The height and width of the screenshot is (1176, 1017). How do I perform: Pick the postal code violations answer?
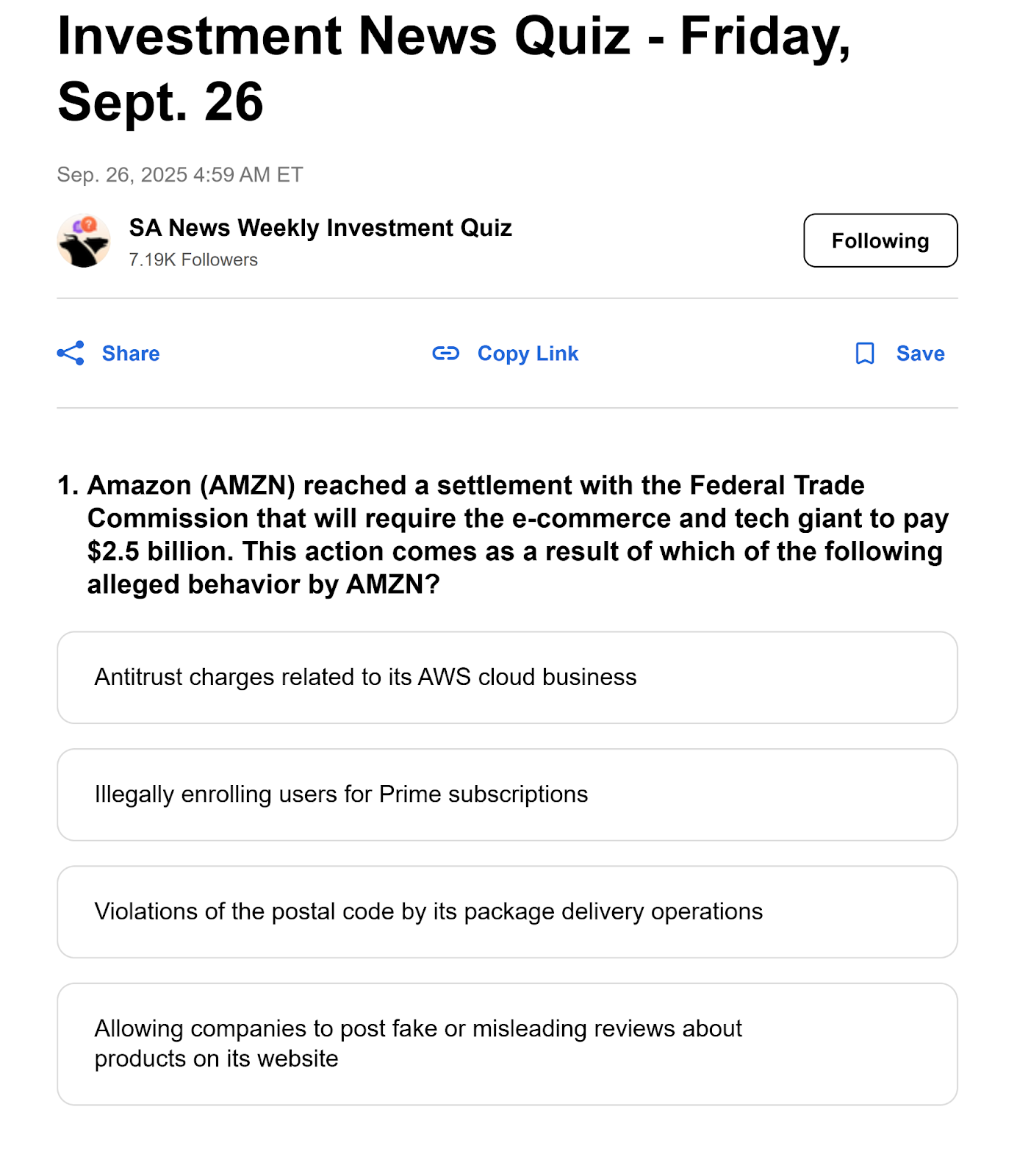coord(507,911)
